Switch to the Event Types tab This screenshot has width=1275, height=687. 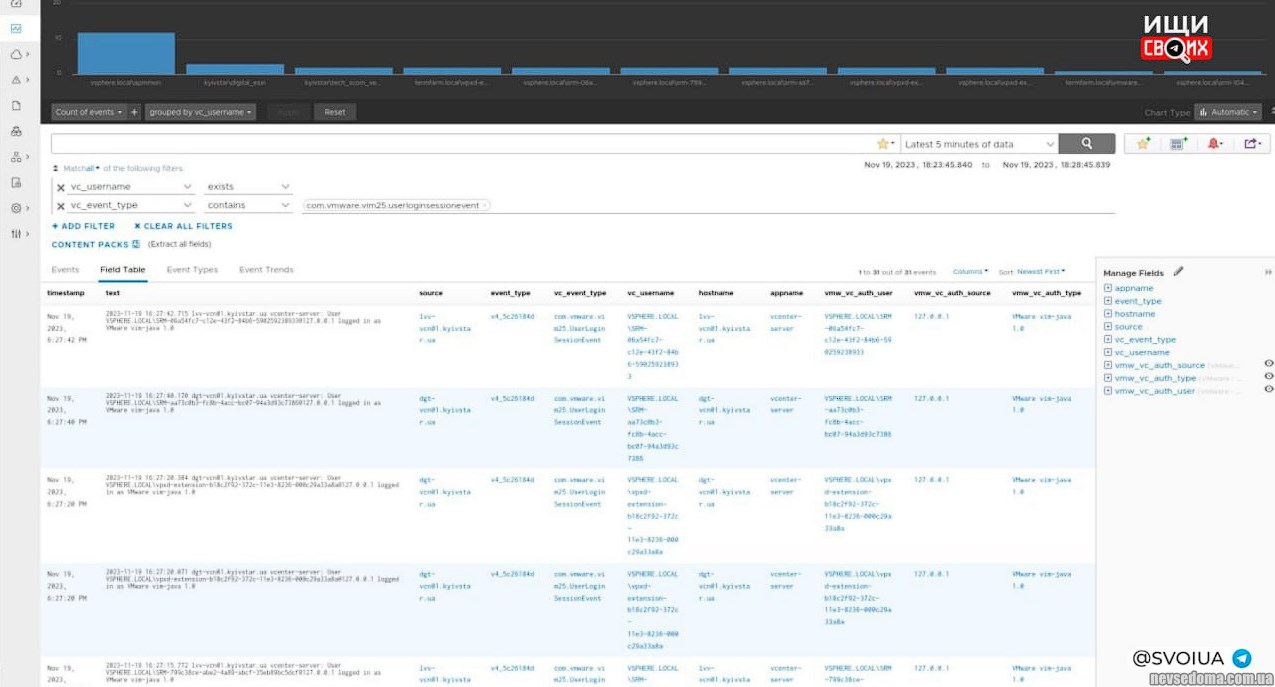tap(192, 270)
